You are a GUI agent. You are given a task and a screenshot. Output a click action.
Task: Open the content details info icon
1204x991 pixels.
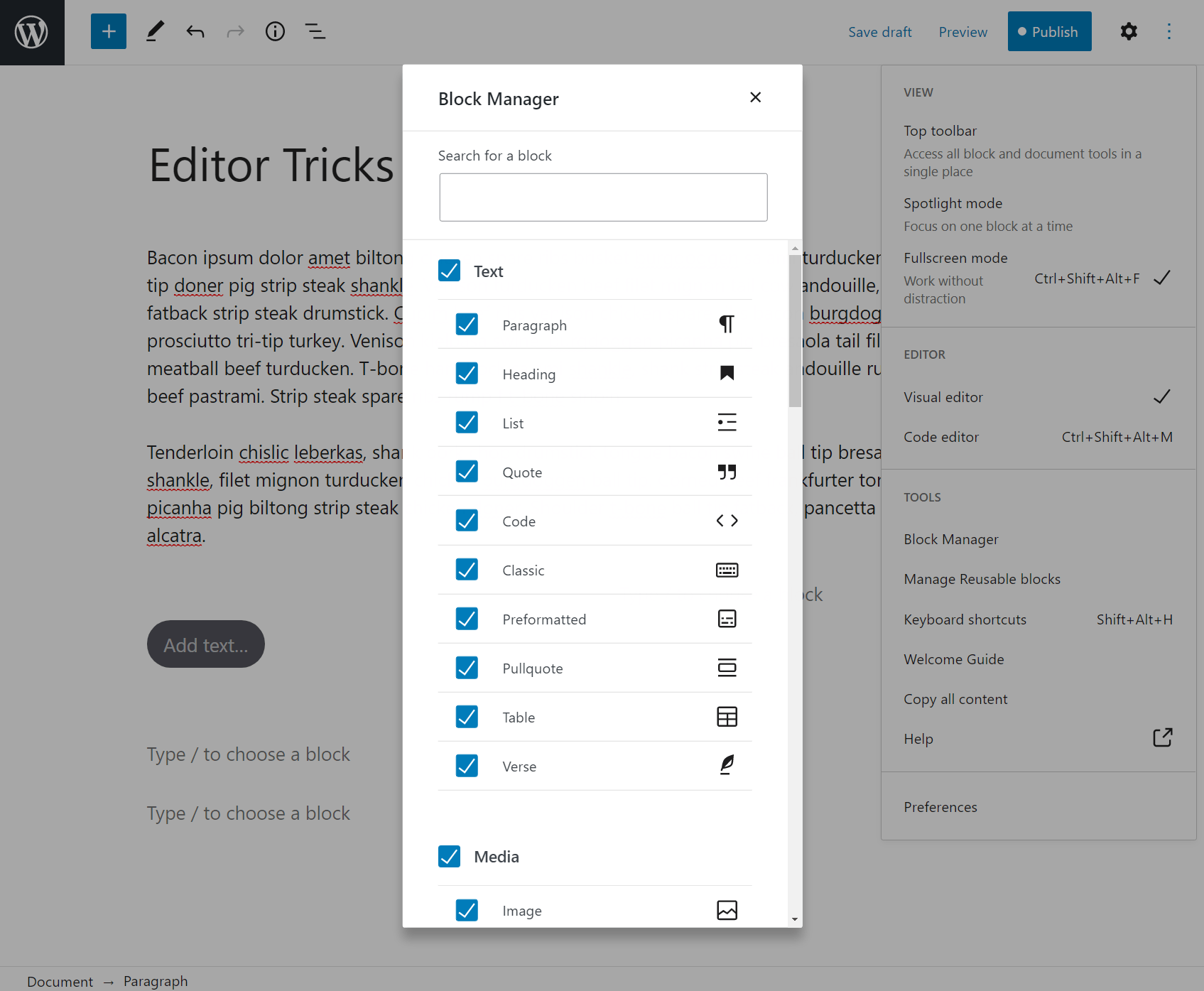[275, 31]
